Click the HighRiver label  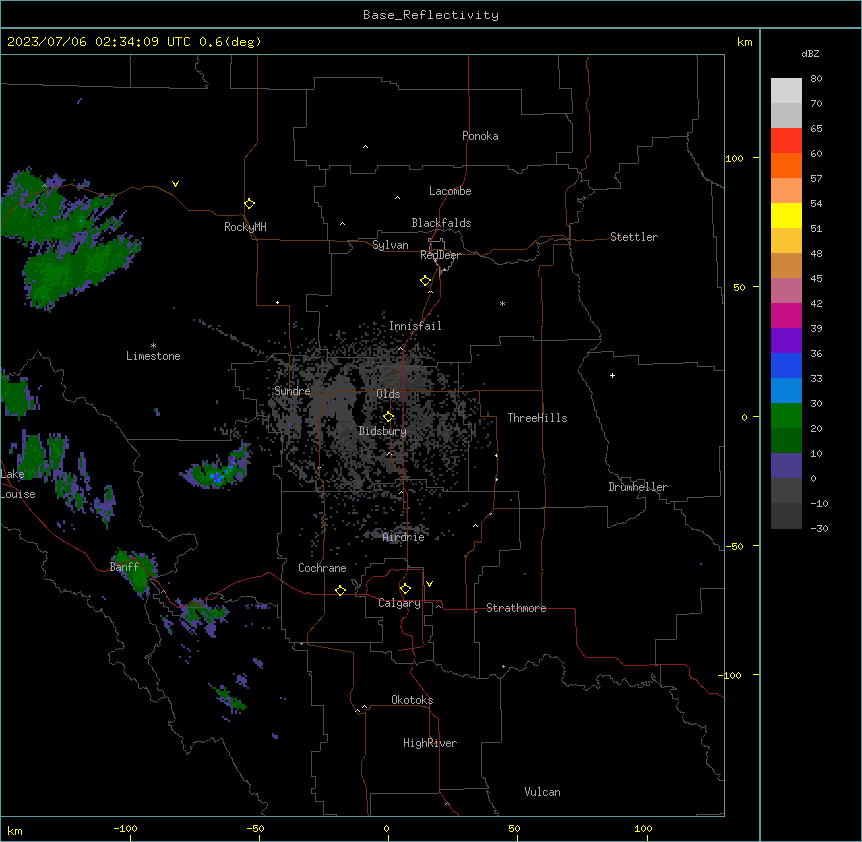(430, 743)
